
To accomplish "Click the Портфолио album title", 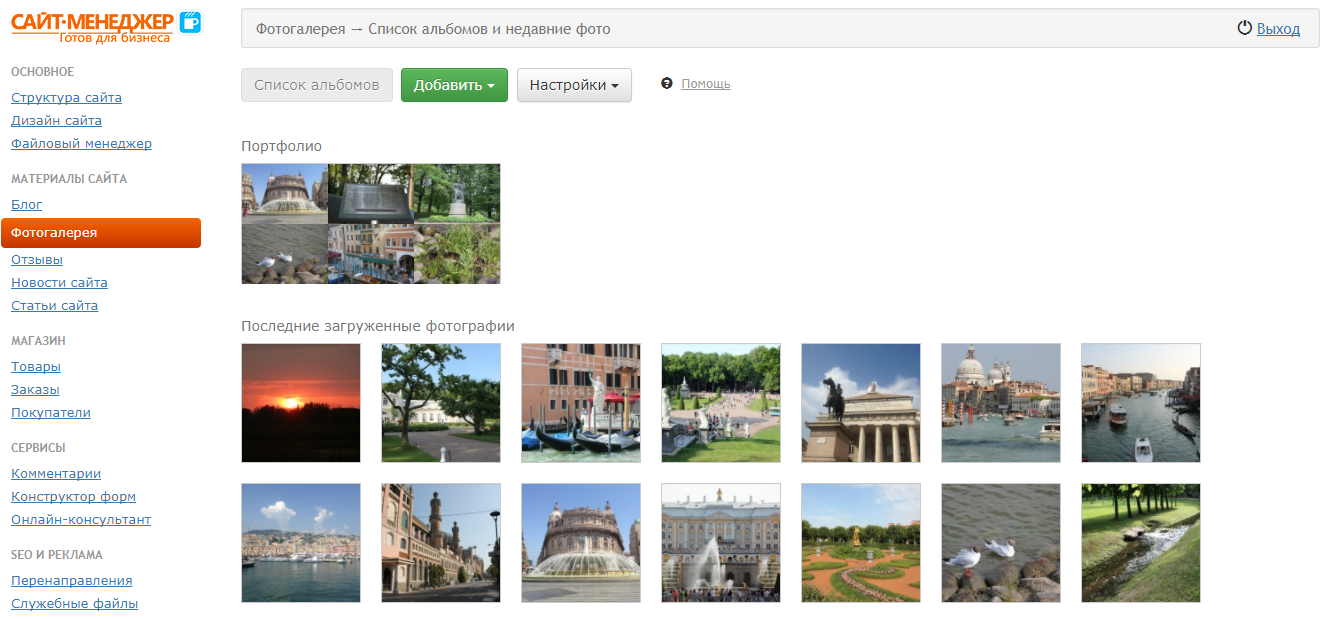I will coord(281,146).
